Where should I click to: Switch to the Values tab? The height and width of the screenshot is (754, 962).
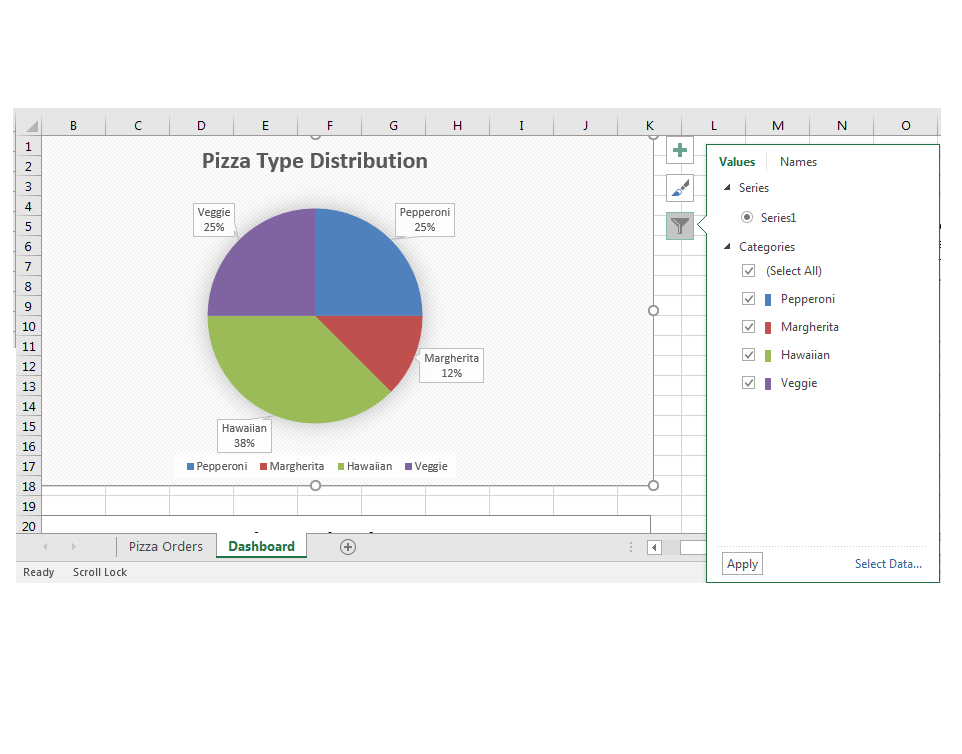coord(737,162)
